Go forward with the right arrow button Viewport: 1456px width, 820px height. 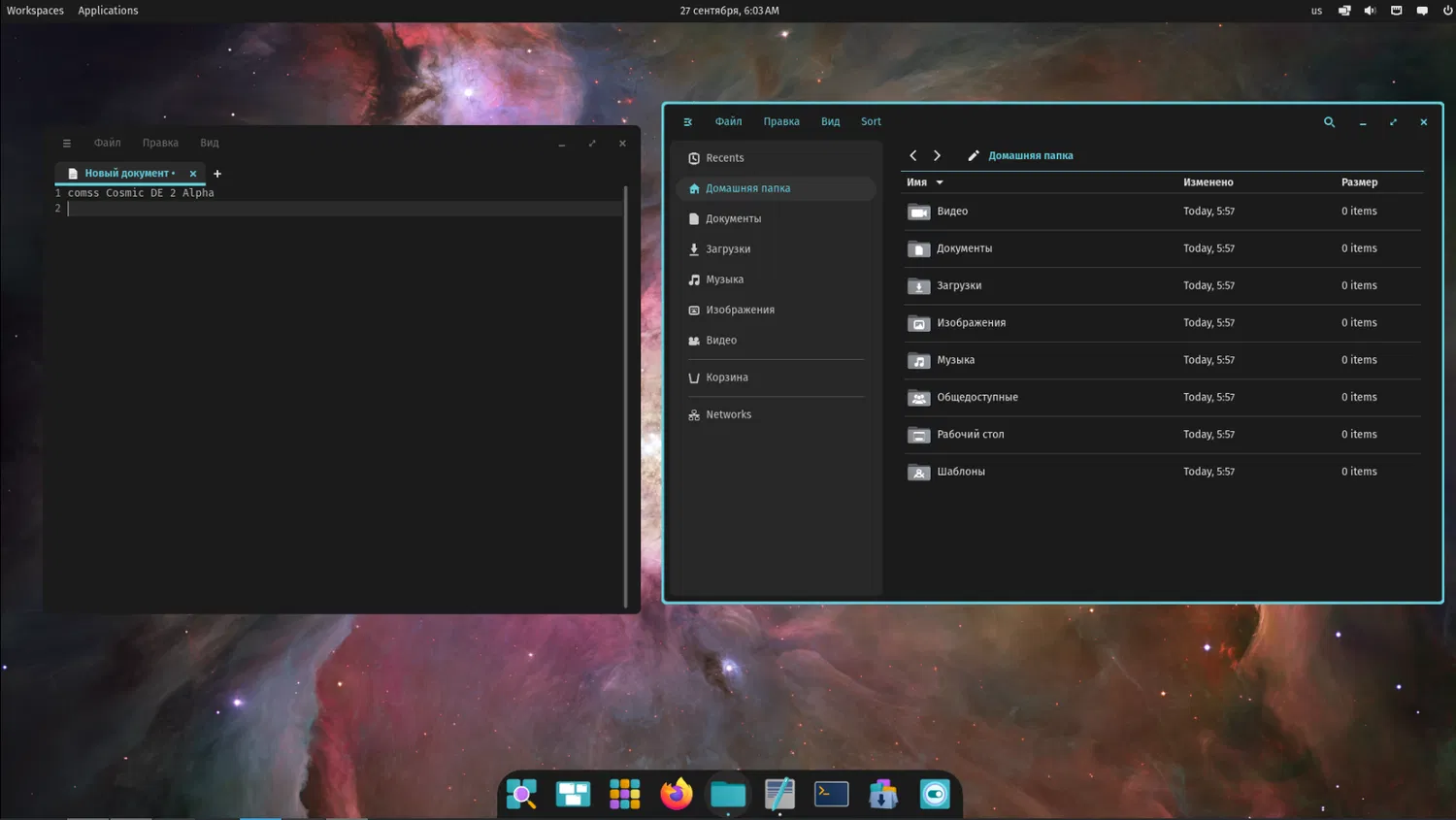937,155
